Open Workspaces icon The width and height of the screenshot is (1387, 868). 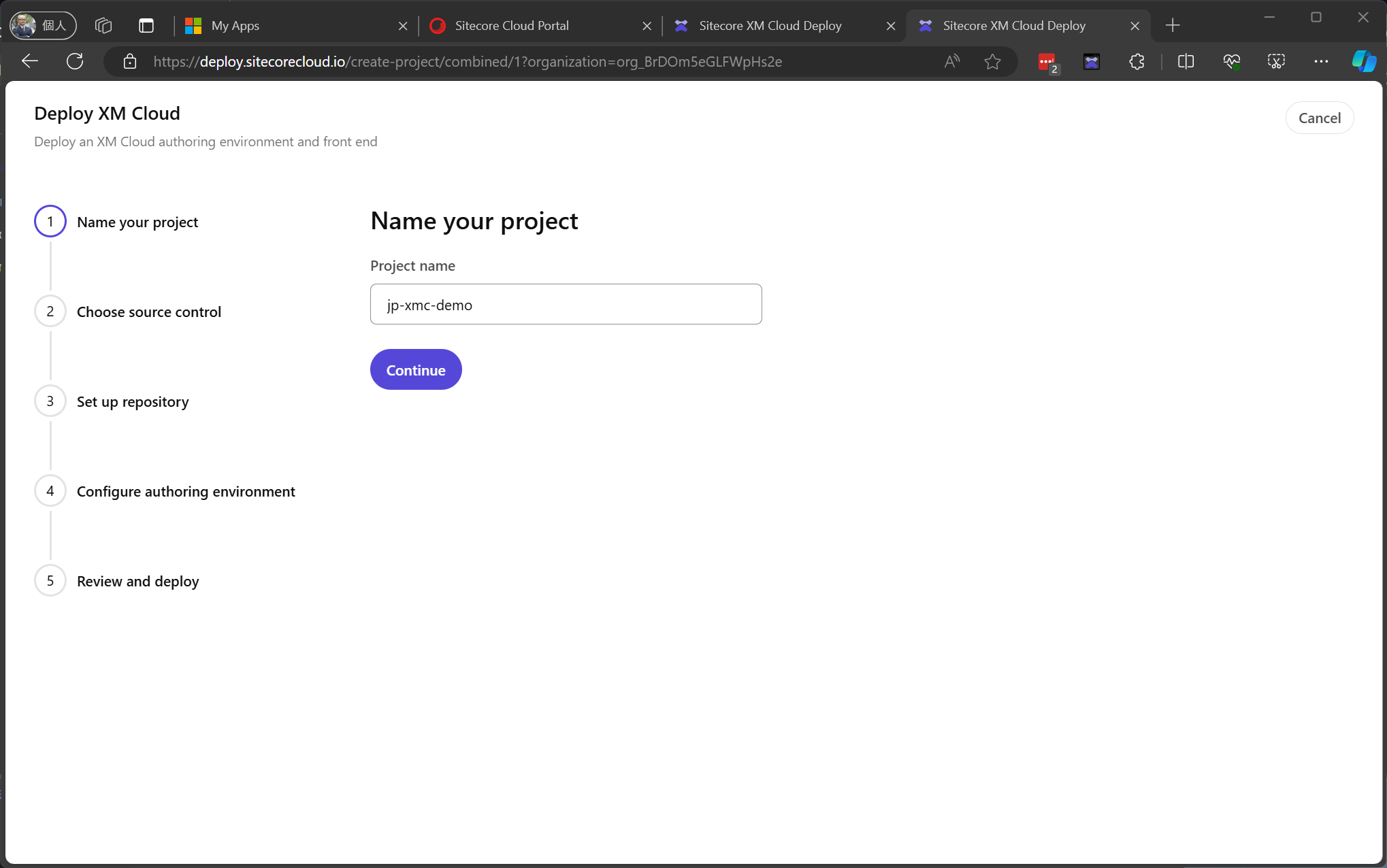[x=103, y=26]
